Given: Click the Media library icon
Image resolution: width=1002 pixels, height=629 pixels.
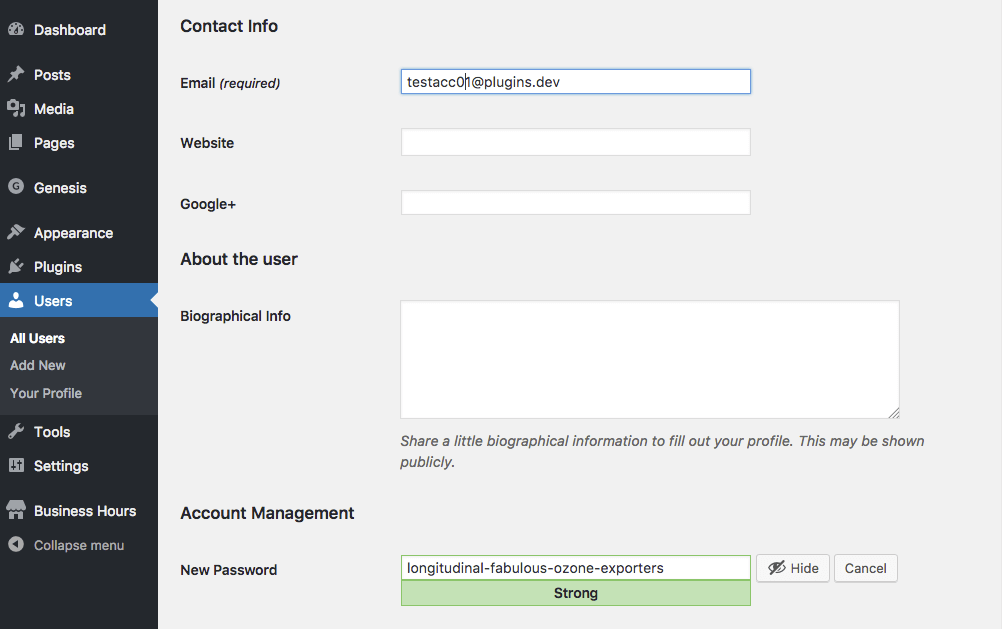Looking at the screenshot, I should (16, 109).
